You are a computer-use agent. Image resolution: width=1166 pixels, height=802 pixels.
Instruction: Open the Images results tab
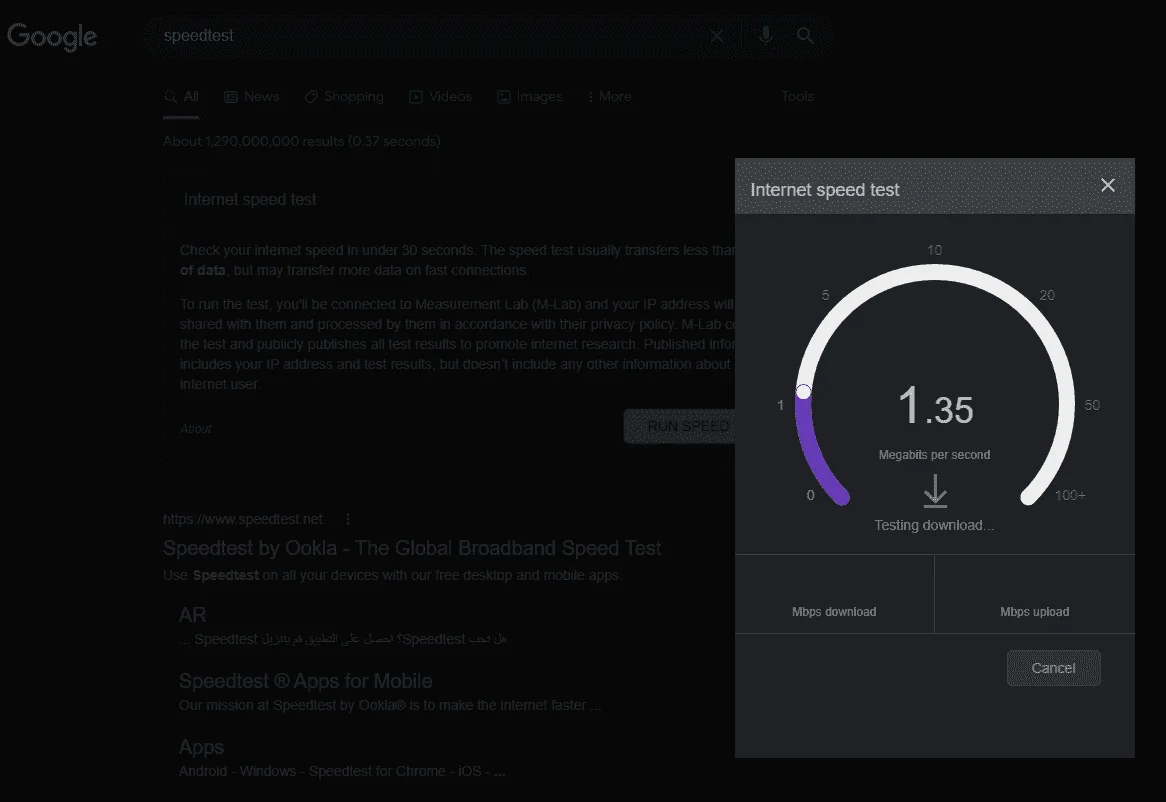(x=530, y=97)
